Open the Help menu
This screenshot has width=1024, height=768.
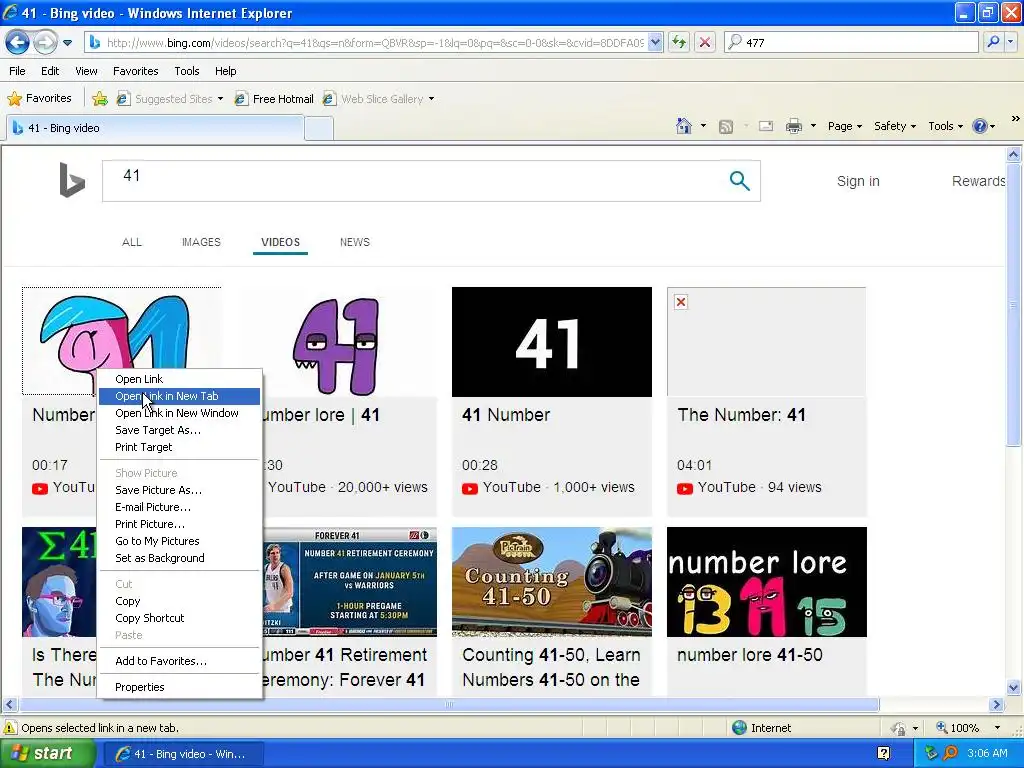[x=225, y=71]
